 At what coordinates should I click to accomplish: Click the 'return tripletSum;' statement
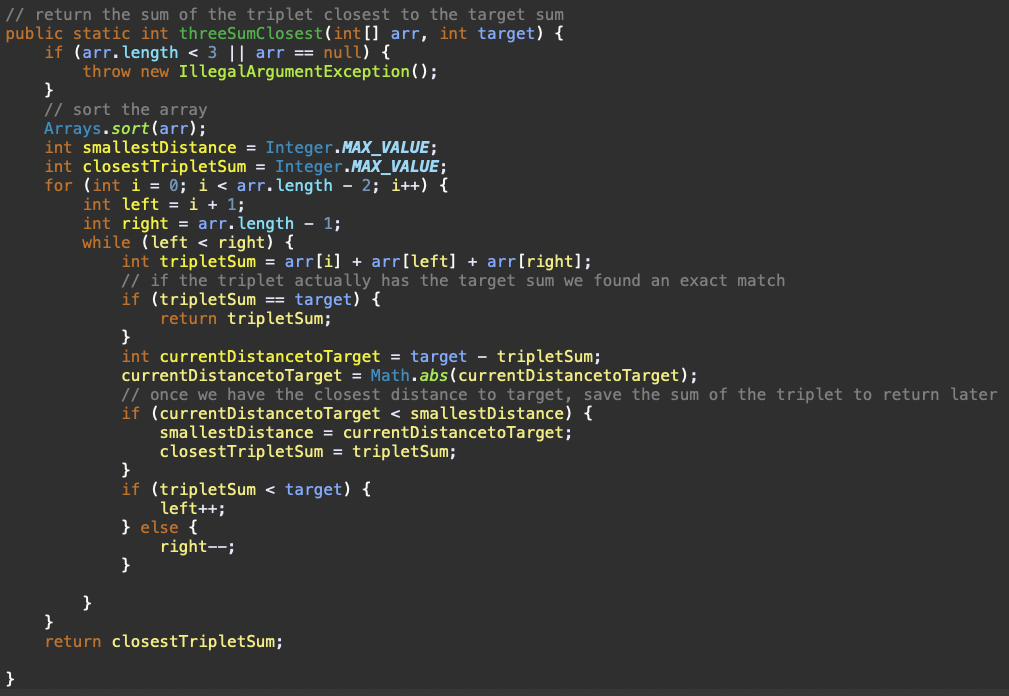tap(245, 318)
